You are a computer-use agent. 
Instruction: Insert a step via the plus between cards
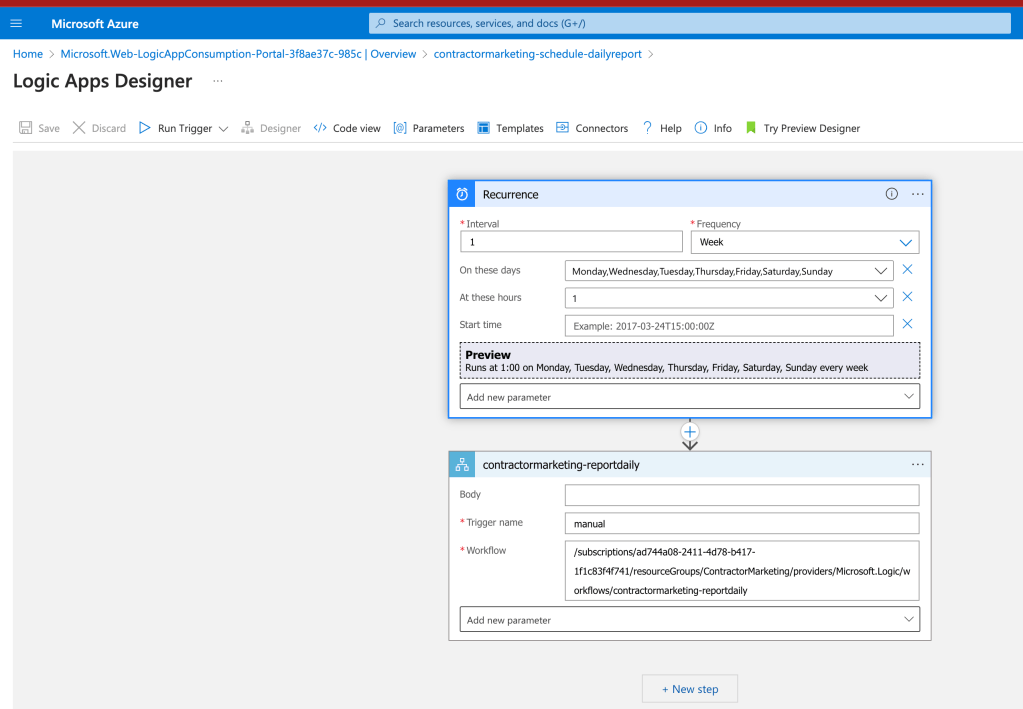pyautogui.click(x=690, y=432)
